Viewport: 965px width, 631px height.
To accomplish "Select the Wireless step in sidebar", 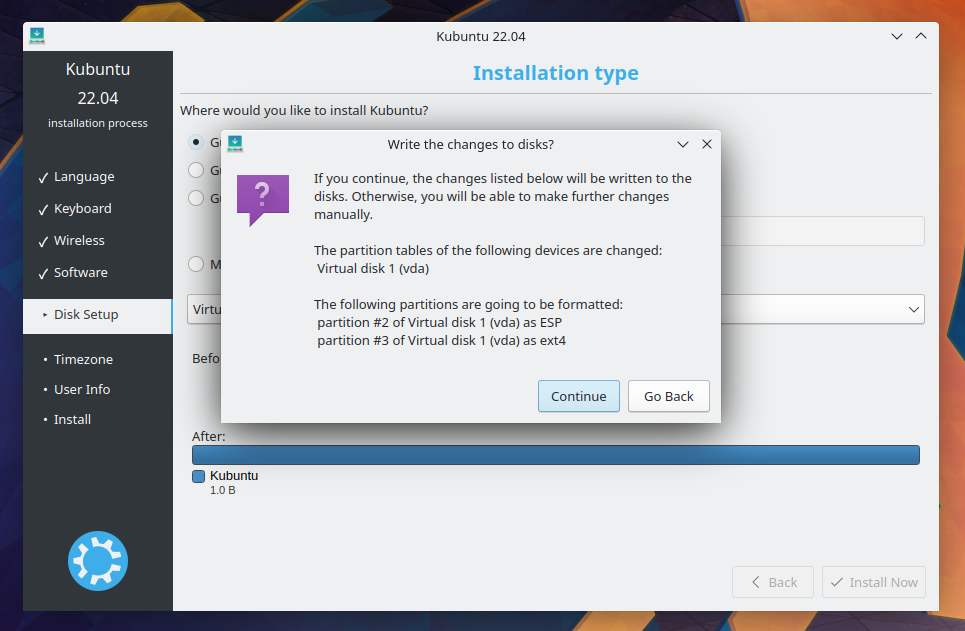I will 79,241.
